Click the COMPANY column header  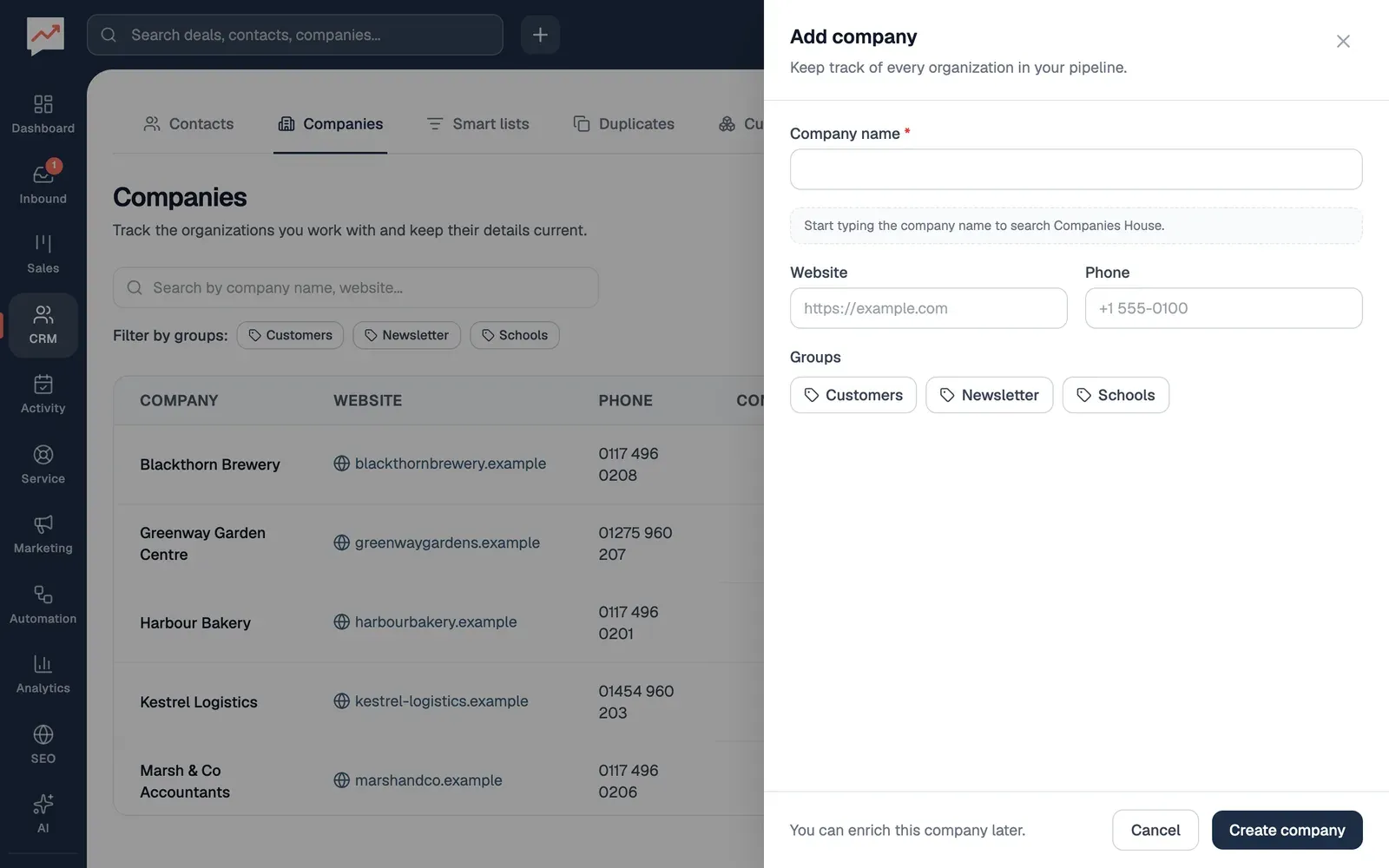pos(179,400)
